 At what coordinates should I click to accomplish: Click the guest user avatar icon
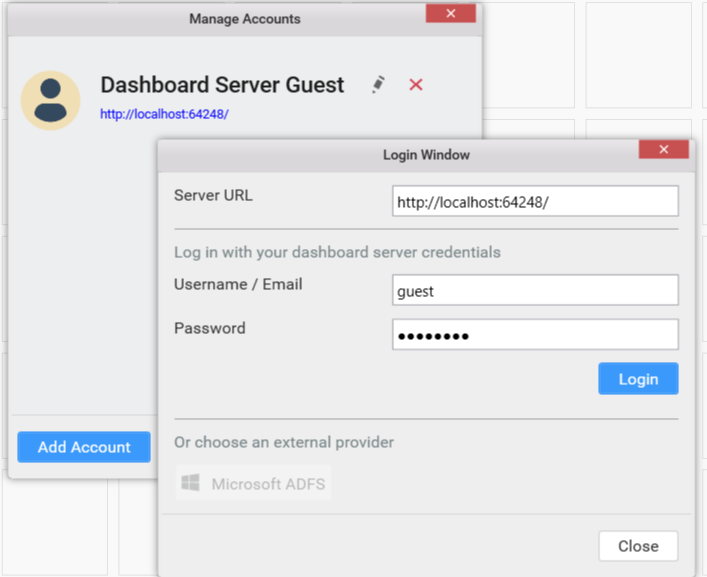[x=50, y=100]
